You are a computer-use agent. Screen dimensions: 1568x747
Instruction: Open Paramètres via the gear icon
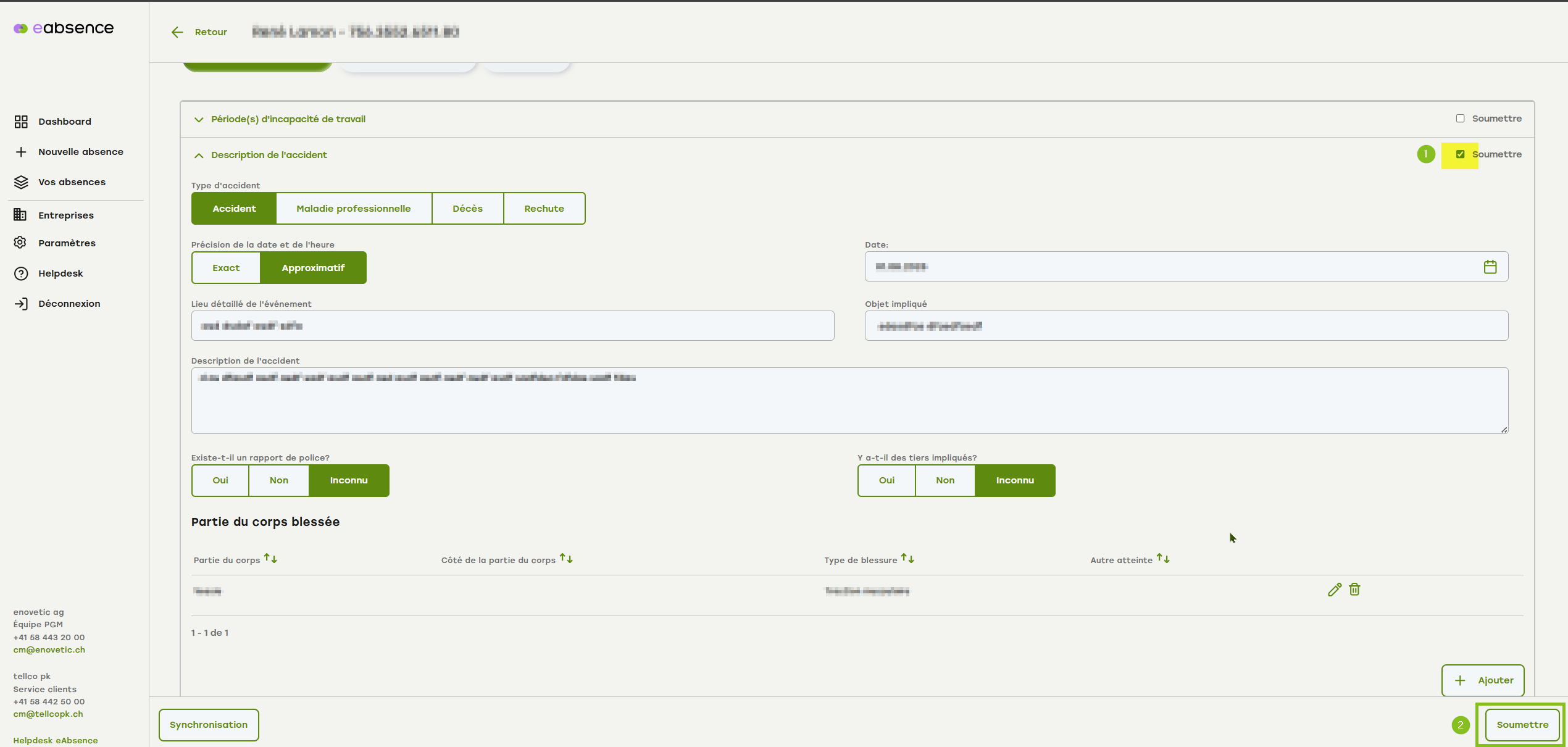tap(20, 243)
